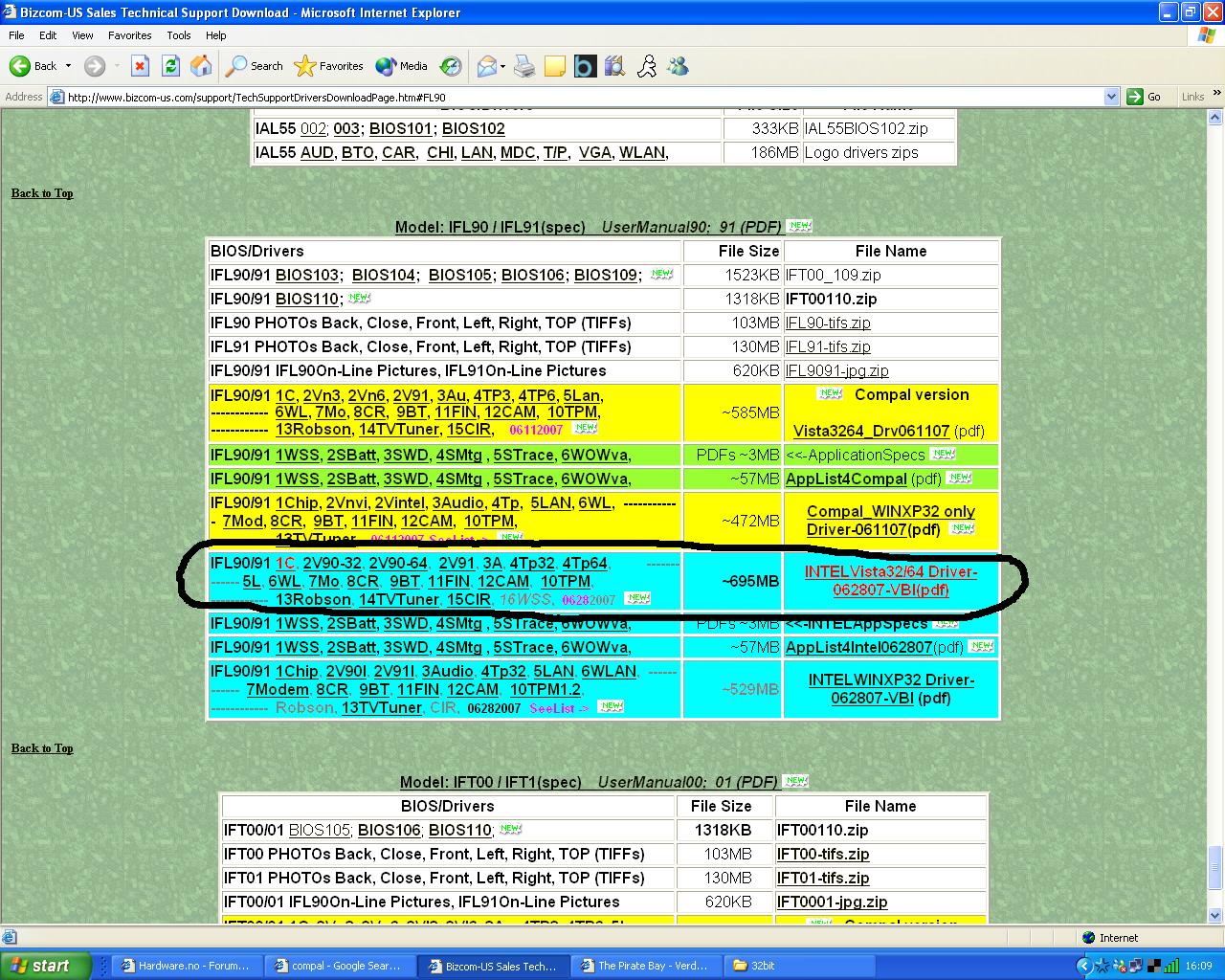Click the Forward navigation arrow
1225x980 pixels.
coord(95,66)
